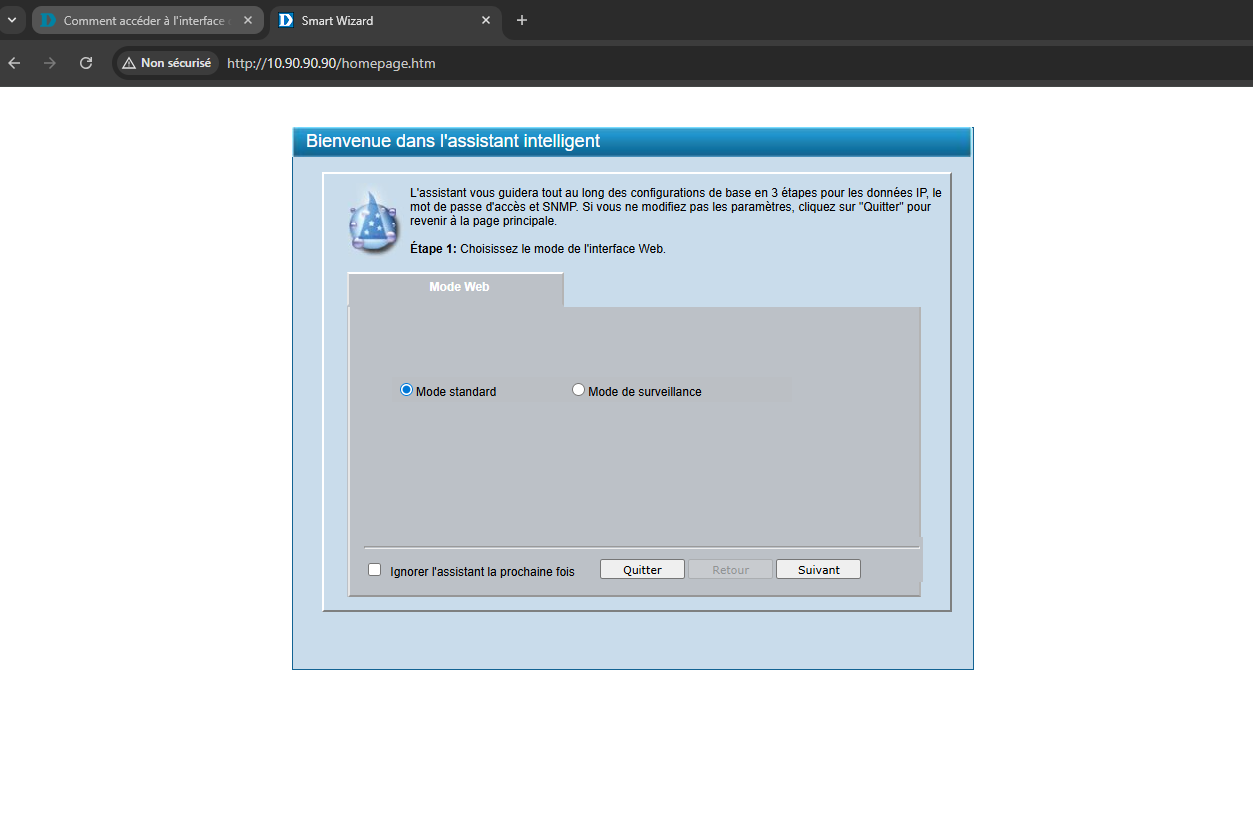
Task: Go to next step with 'Suivant'
Action: [818, 570]
